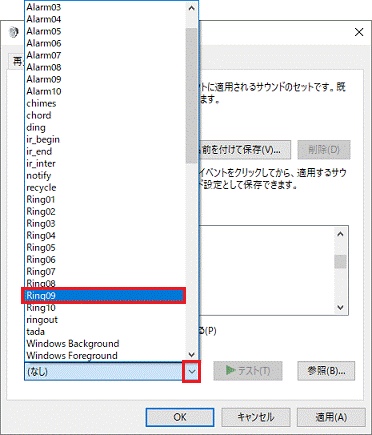
Task: Select Ring04 in the list
Action: click(105, 235)
